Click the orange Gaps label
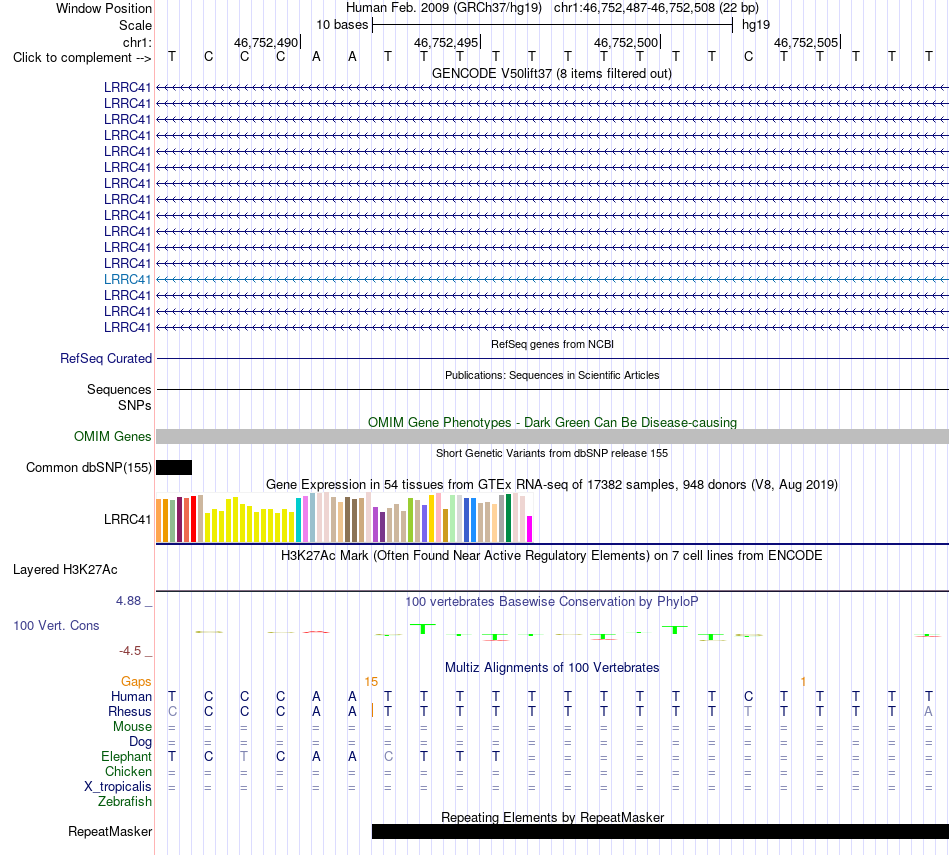 (x=136, y=682)
